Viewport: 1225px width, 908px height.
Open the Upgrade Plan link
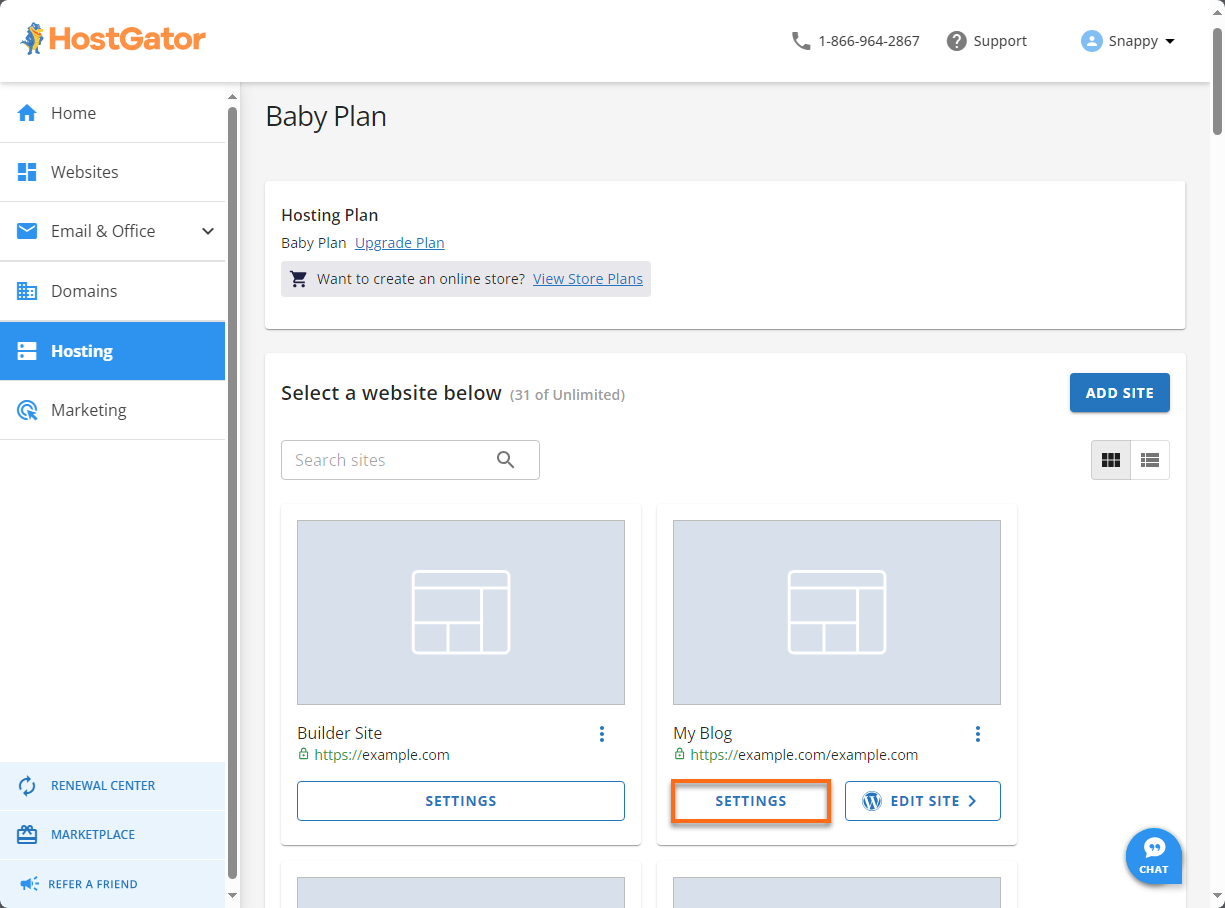(x=399, y=242)
